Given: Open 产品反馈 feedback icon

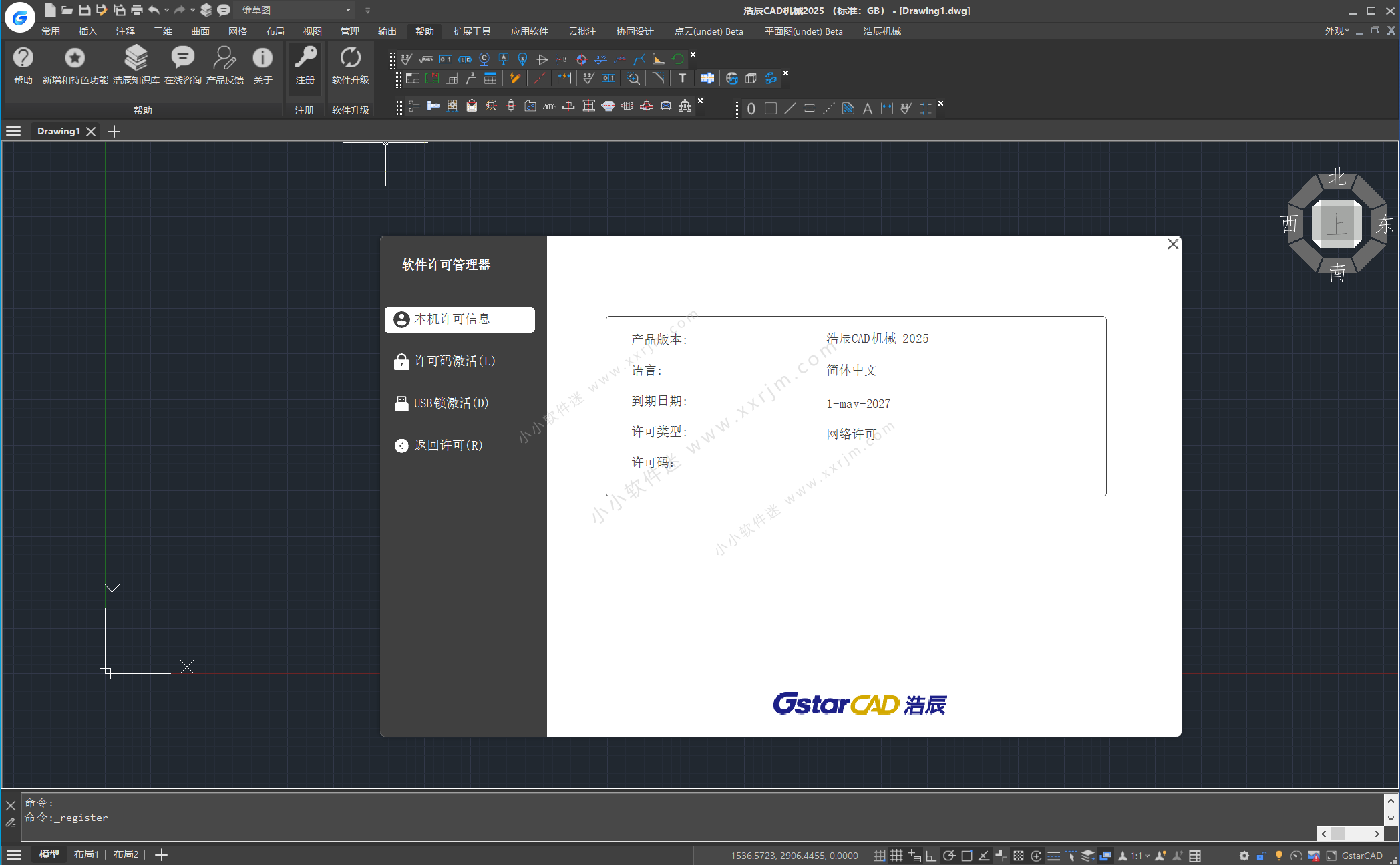Looking at the screenshot, I should [x=224, y=58].
